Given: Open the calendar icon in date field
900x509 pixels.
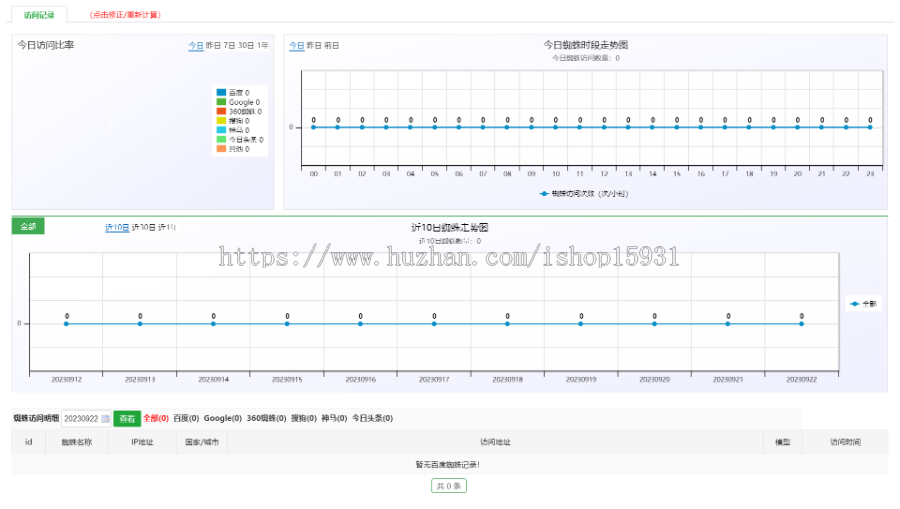Looking at the screenshot, I should click(106, 419).
